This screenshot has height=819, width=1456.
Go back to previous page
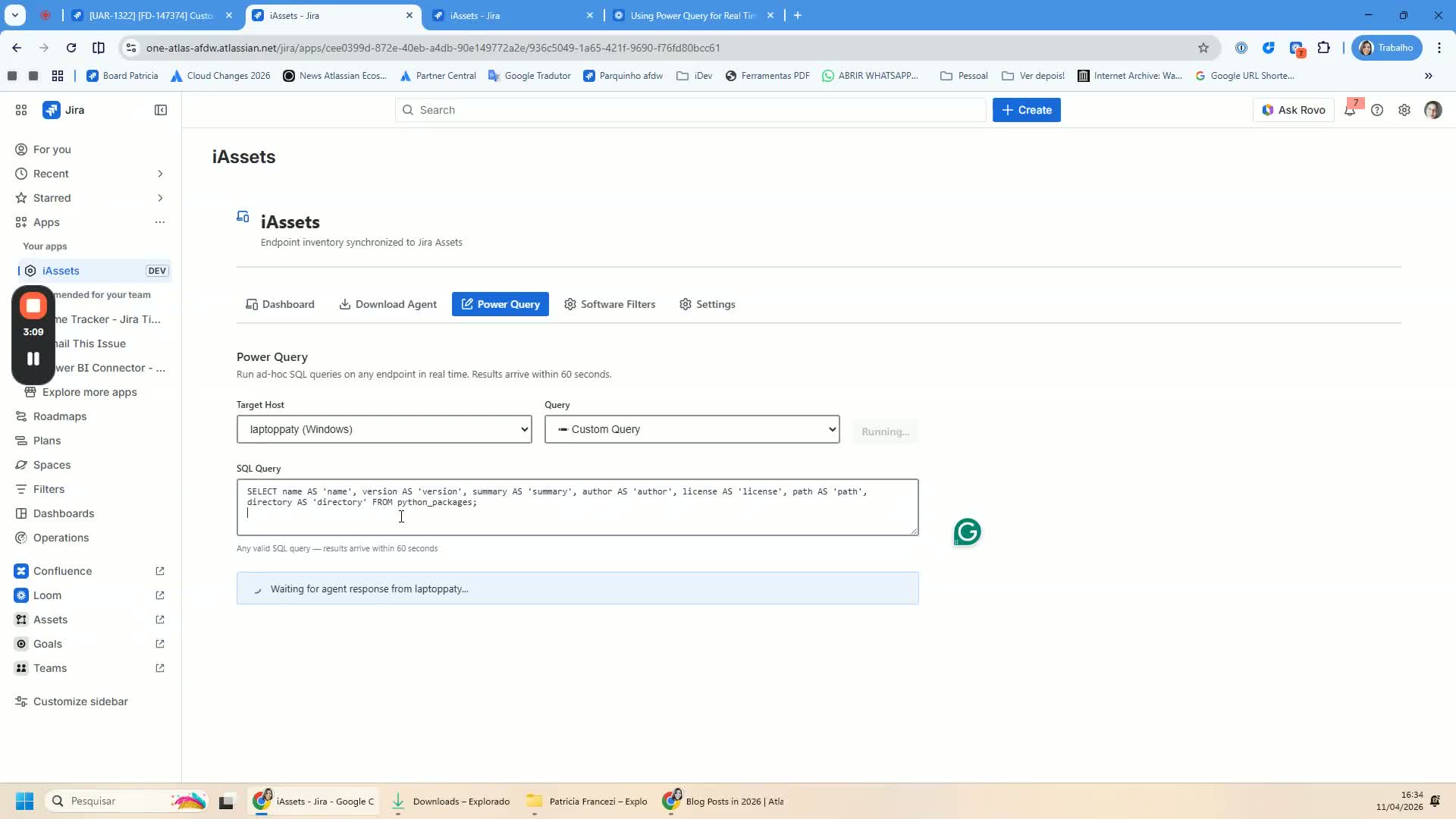pos(17,48)
